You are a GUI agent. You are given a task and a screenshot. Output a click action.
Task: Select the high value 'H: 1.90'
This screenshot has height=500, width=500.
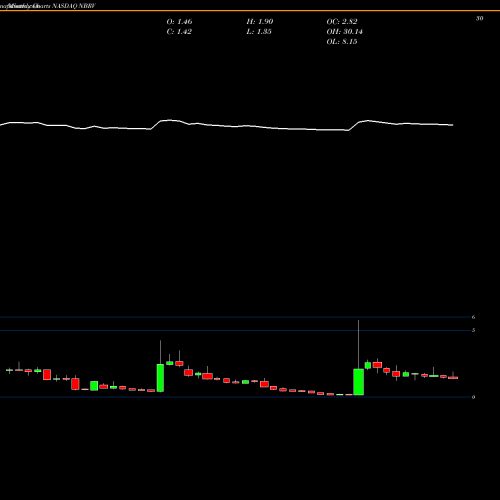click(260, 22)
